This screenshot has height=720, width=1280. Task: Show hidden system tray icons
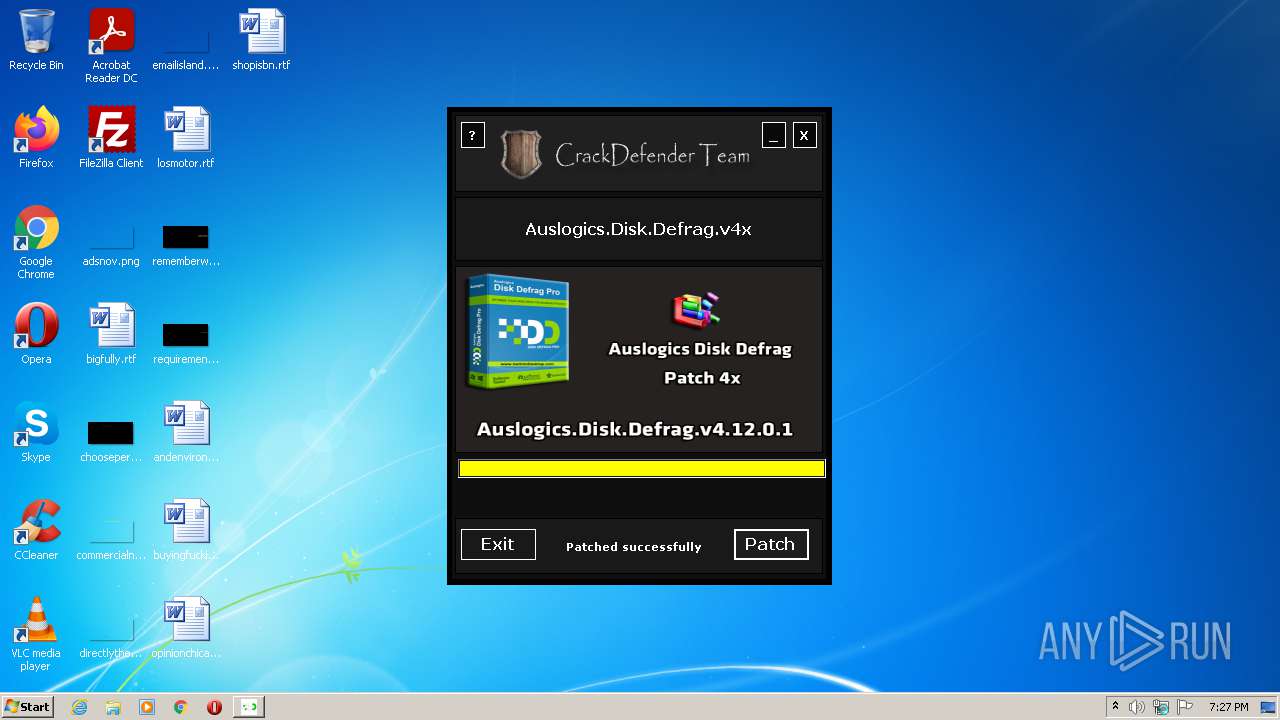tap(1115, 707)
